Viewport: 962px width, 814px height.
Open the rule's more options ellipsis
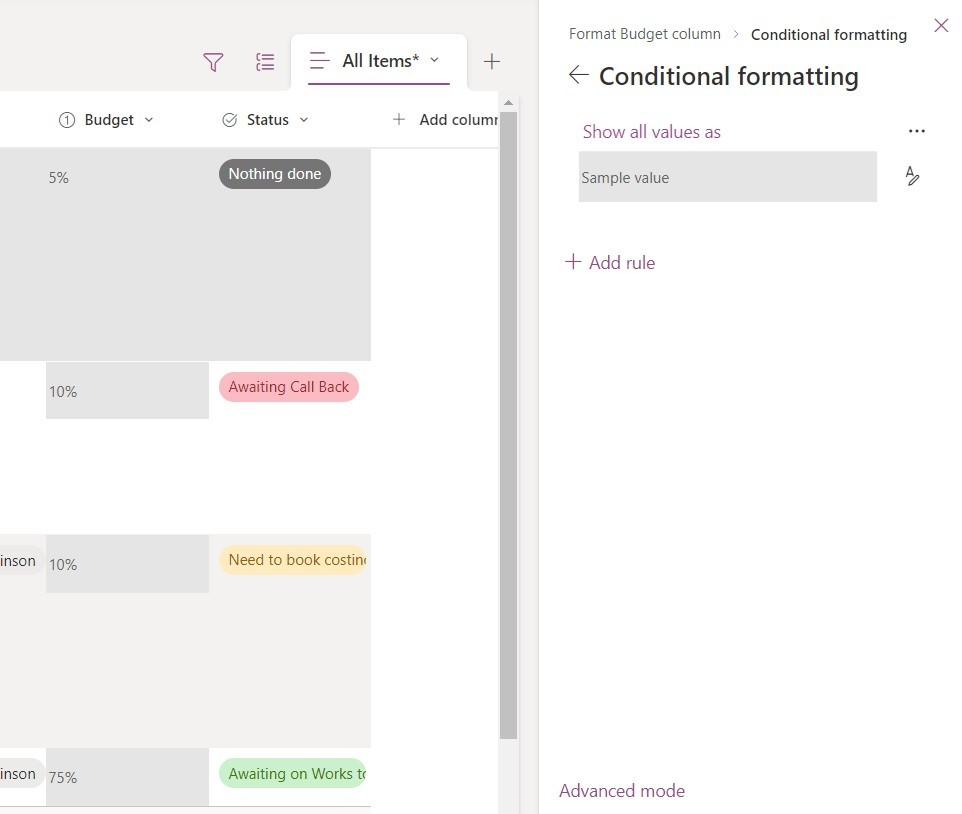[x=917, y=131]
